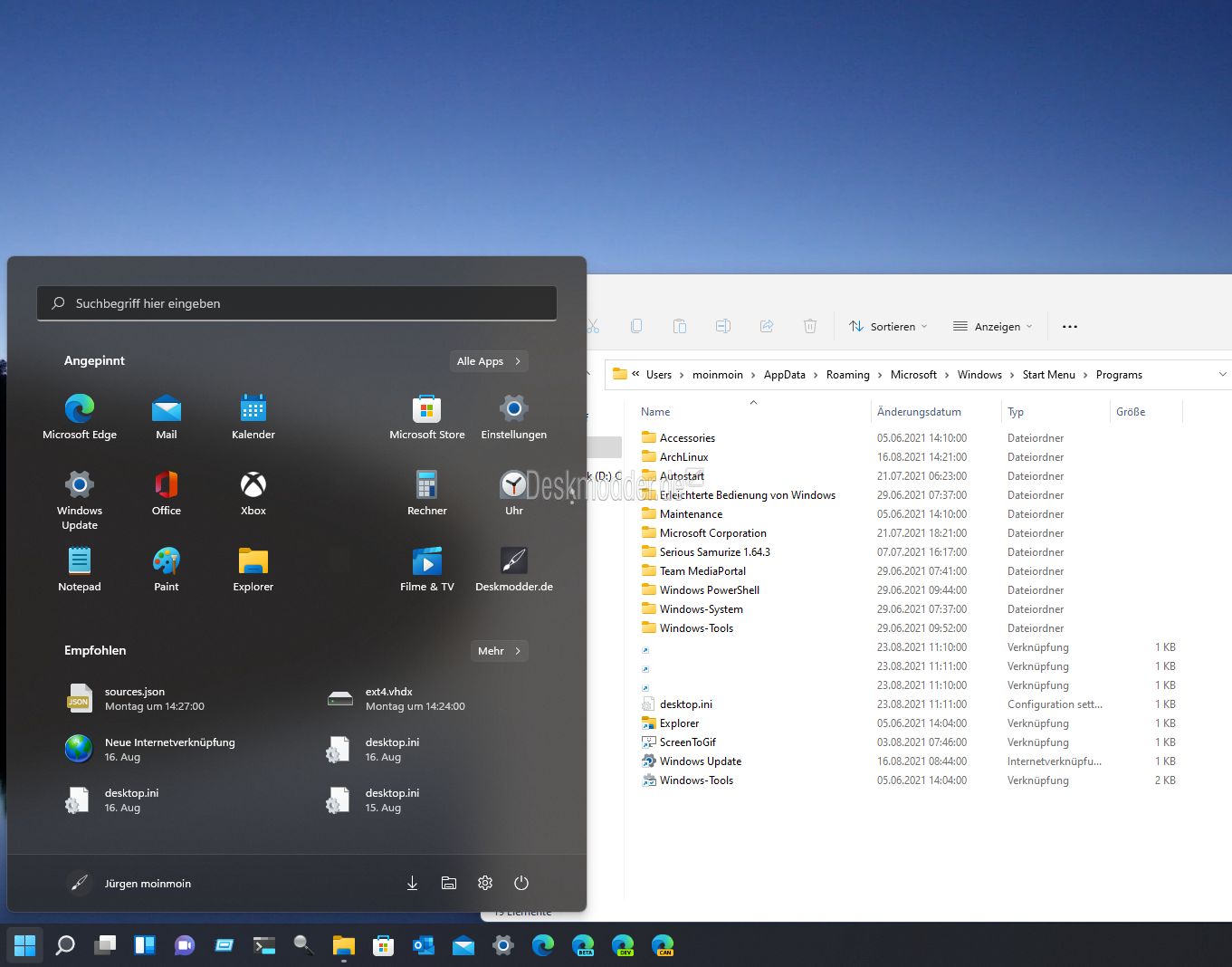Launch Xbox from Start menu
The height and width of the screenshot is (967, 1232).
tap(253, 493)
